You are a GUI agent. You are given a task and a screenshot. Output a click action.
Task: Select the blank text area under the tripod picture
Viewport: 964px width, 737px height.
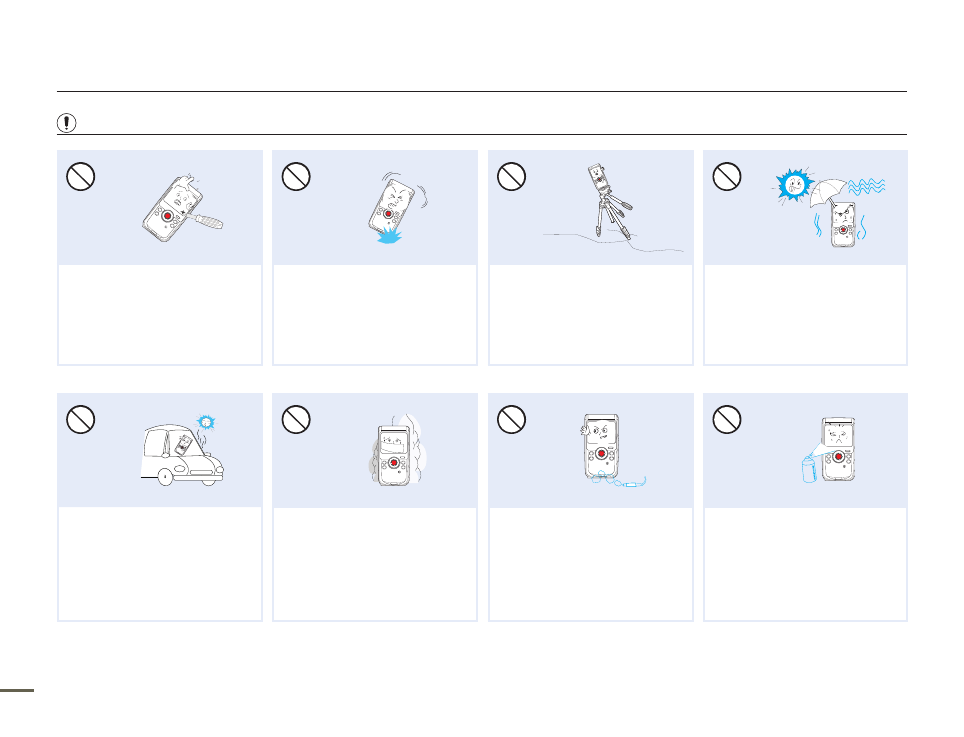click(591, 315)
